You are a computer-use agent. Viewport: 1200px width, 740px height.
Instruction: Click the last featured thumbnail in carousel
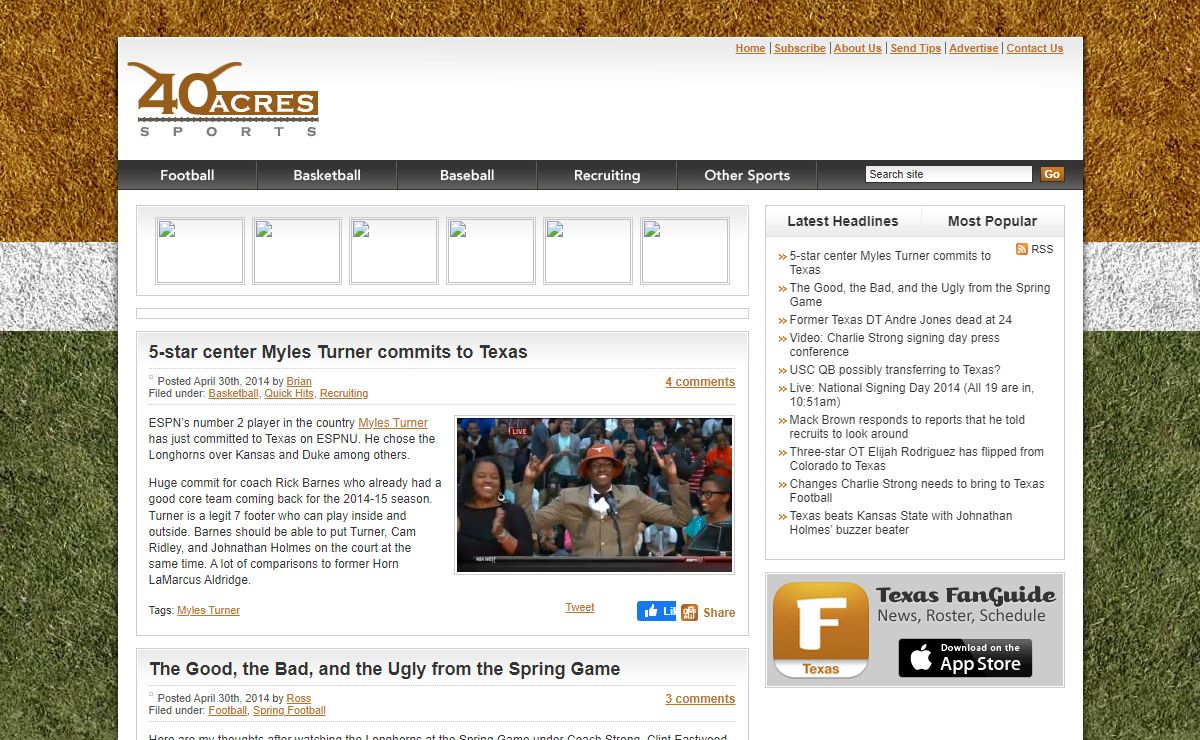[x=685, y=251]
